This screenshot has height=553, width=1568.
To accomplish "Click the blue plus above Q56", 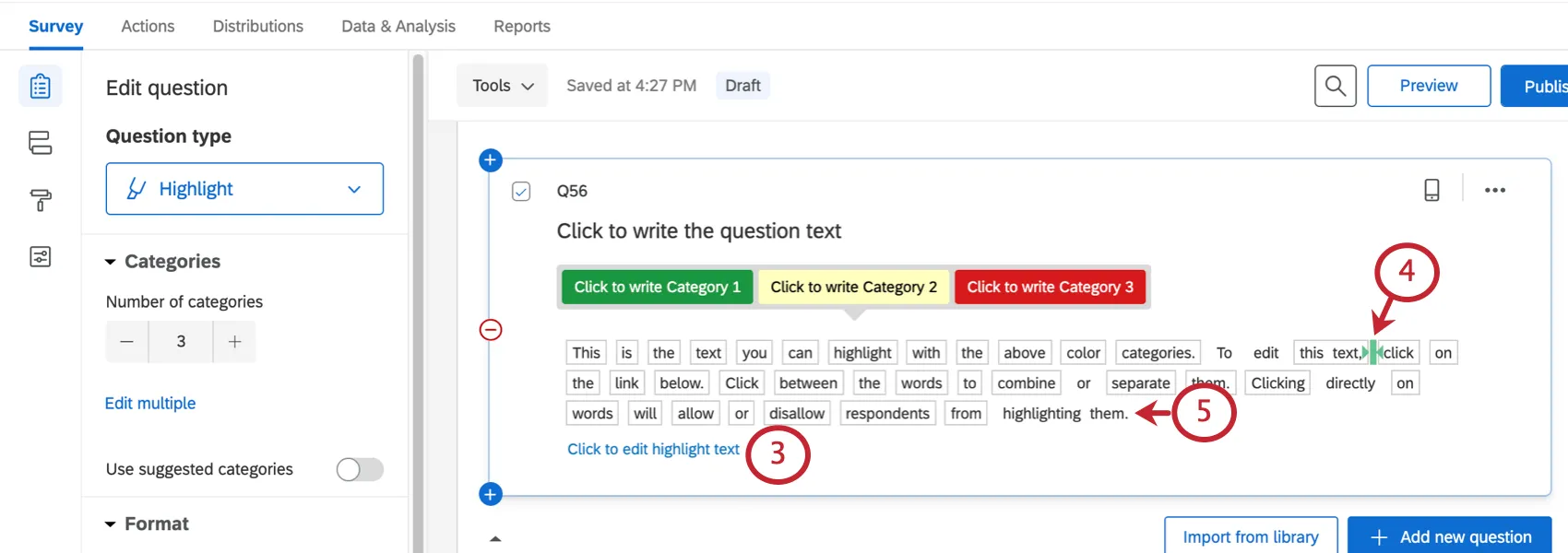I will tap(490, 160).
